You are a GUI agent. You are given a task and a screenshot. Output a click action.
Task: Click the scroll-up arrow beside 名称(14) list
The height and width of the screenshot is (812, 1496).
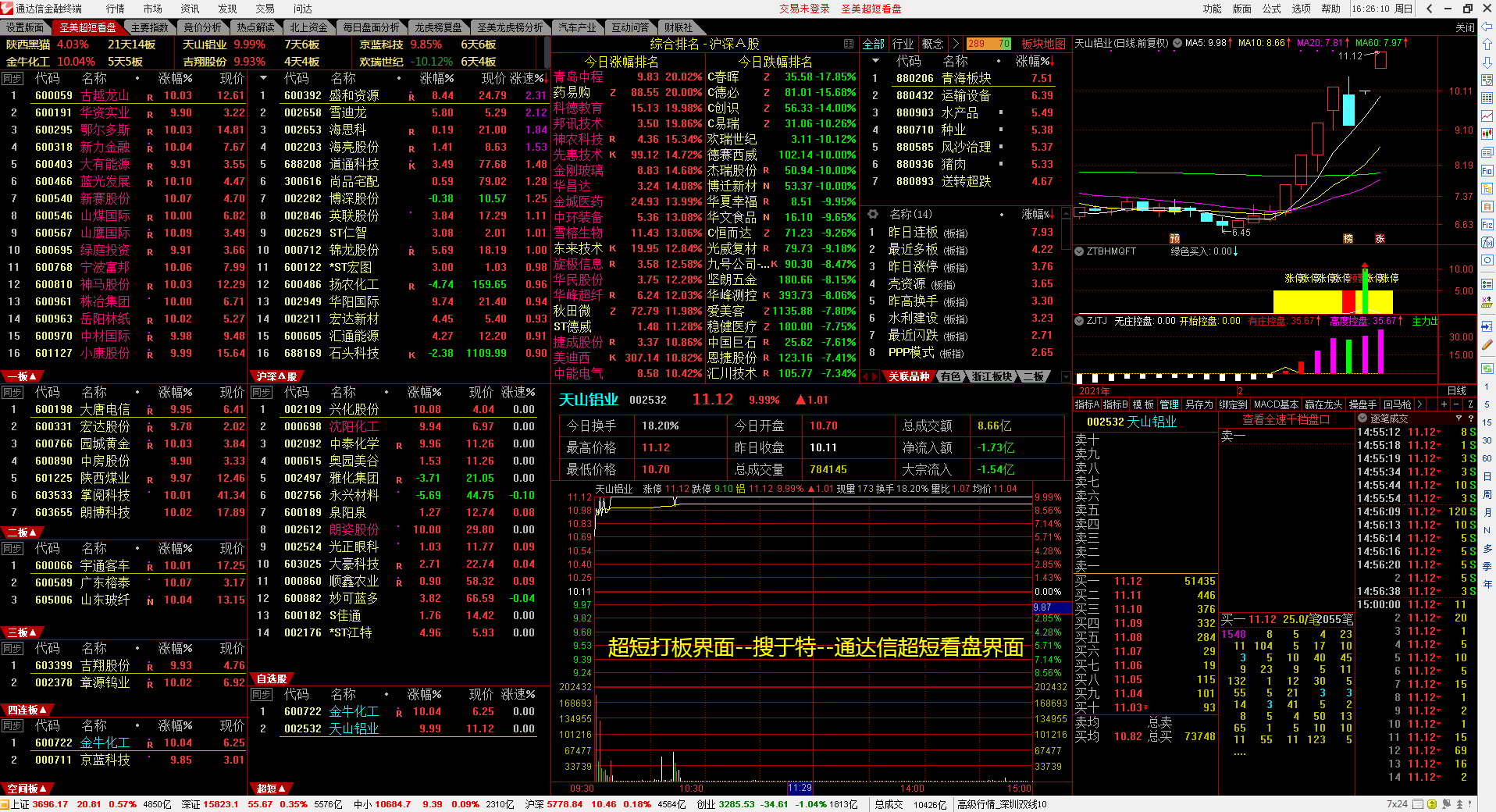point(1067,213)
